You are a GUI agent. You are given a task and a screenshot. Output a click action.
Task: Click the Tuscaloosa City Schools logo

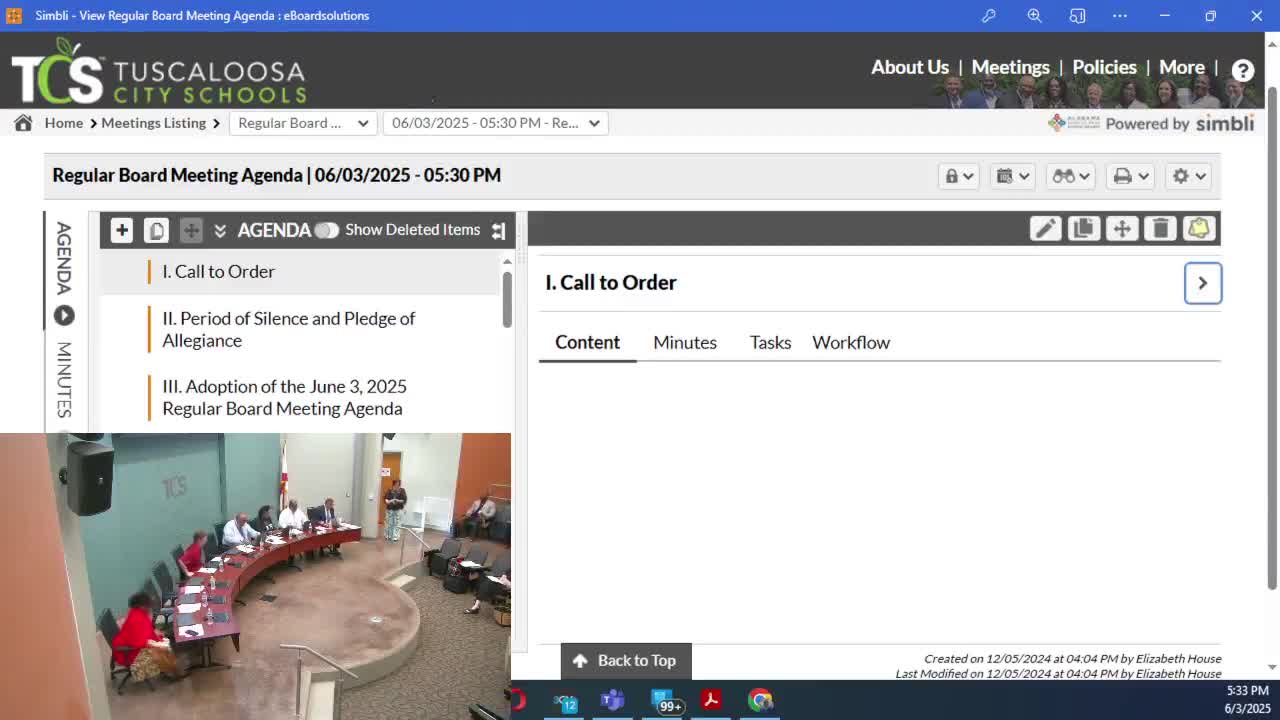pyautogui.click(x=158, y=71)
